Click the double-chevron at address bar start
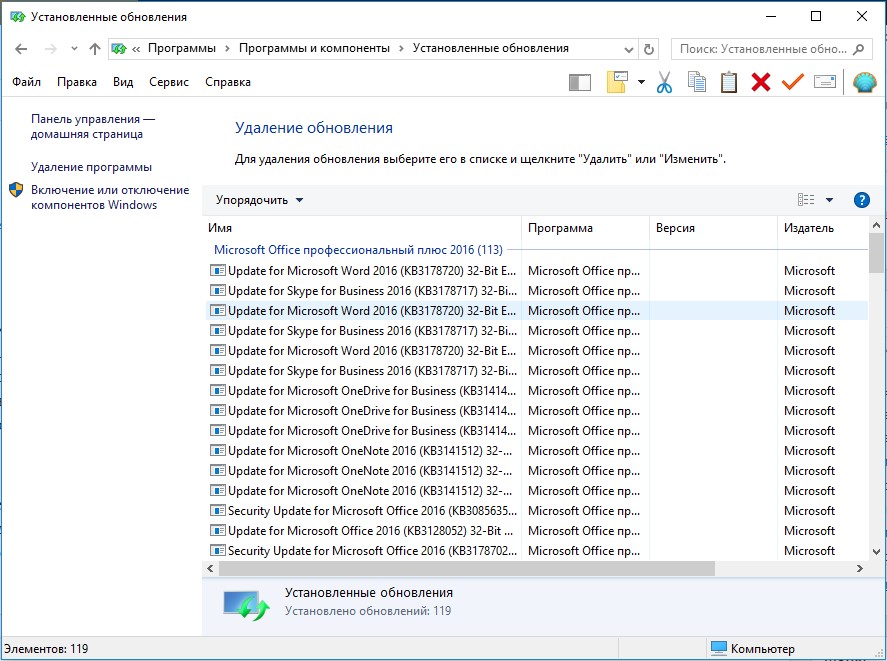Viewport: 887px width, 661px height. pyautogui.click(x=136, y=49)
